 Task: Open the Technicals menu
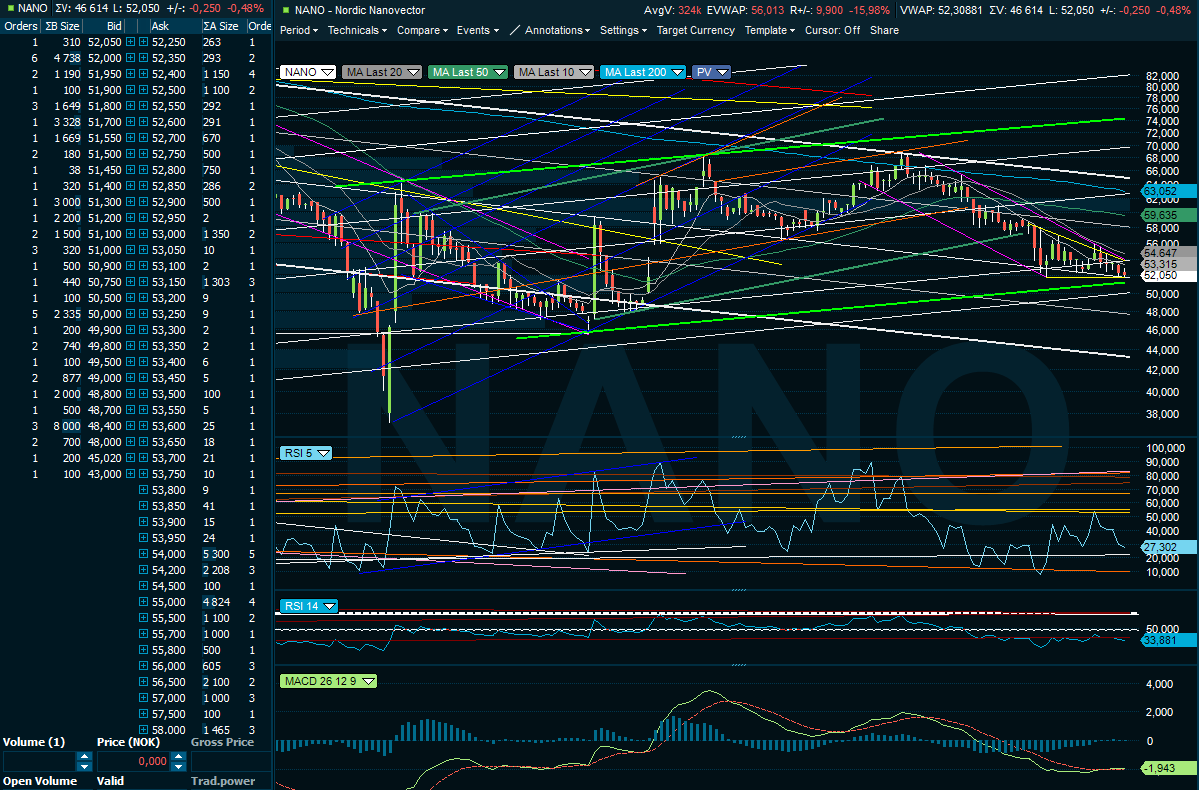357,31
